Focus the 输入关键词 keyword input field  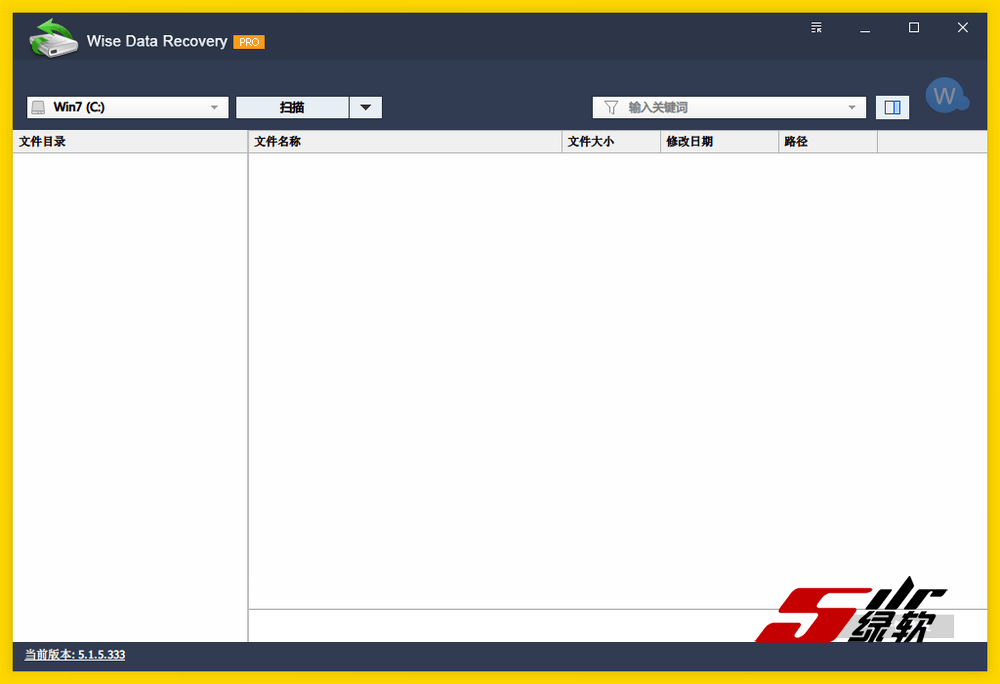click(x=730, y=107)
